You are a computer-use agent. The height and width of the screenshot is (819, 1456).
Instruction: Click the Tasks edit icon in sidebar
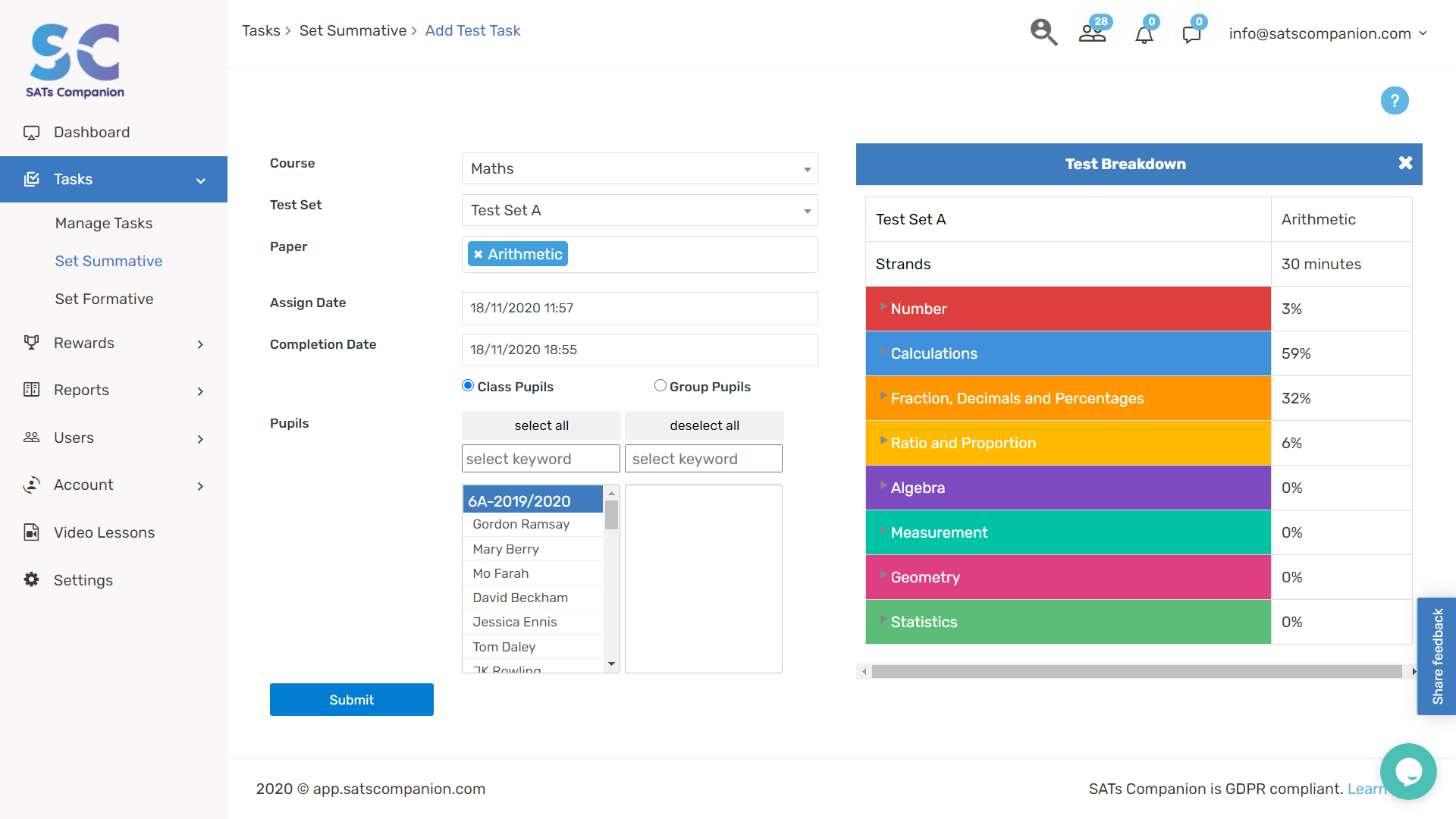click(x=31, y=179)
